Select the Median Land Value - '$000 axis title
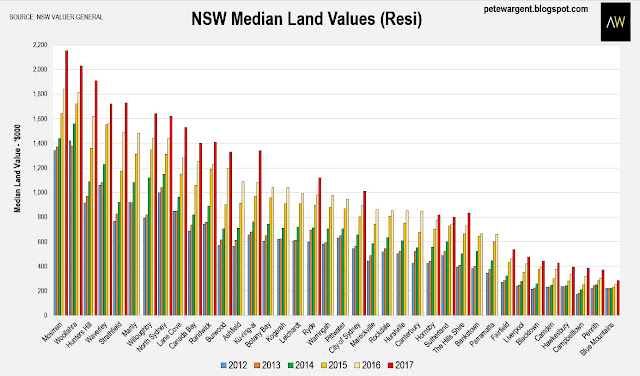Screen dimensions: 640x376 point(18,168)
